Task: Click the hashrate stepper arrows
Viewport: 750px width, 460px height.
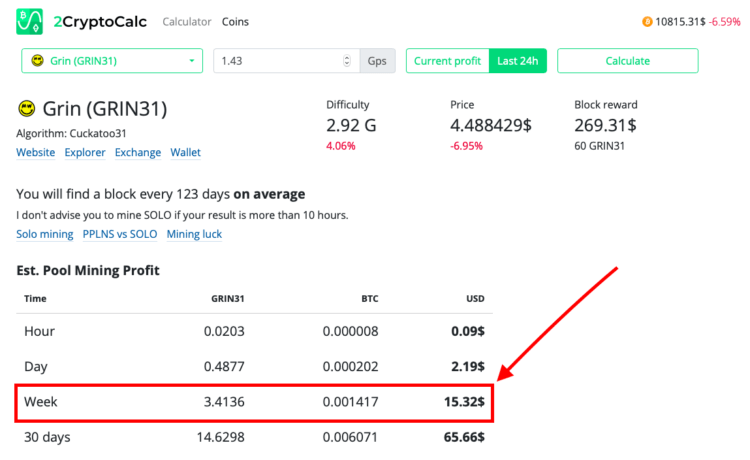Action: click(347, 61)
